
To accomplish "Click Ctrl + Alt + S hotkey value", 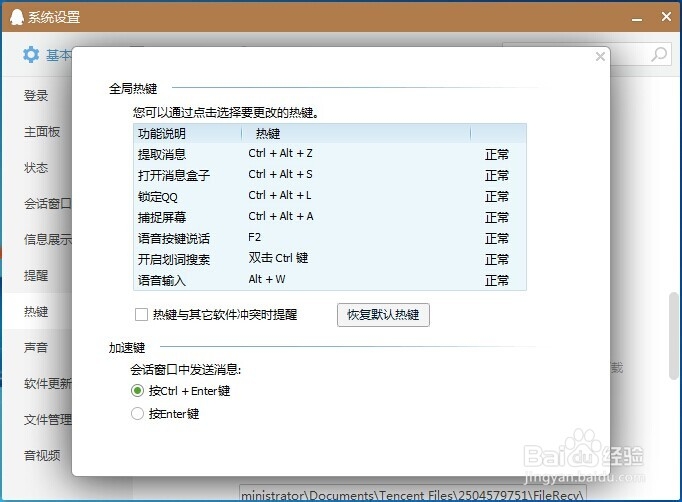I will pos(281,174).
